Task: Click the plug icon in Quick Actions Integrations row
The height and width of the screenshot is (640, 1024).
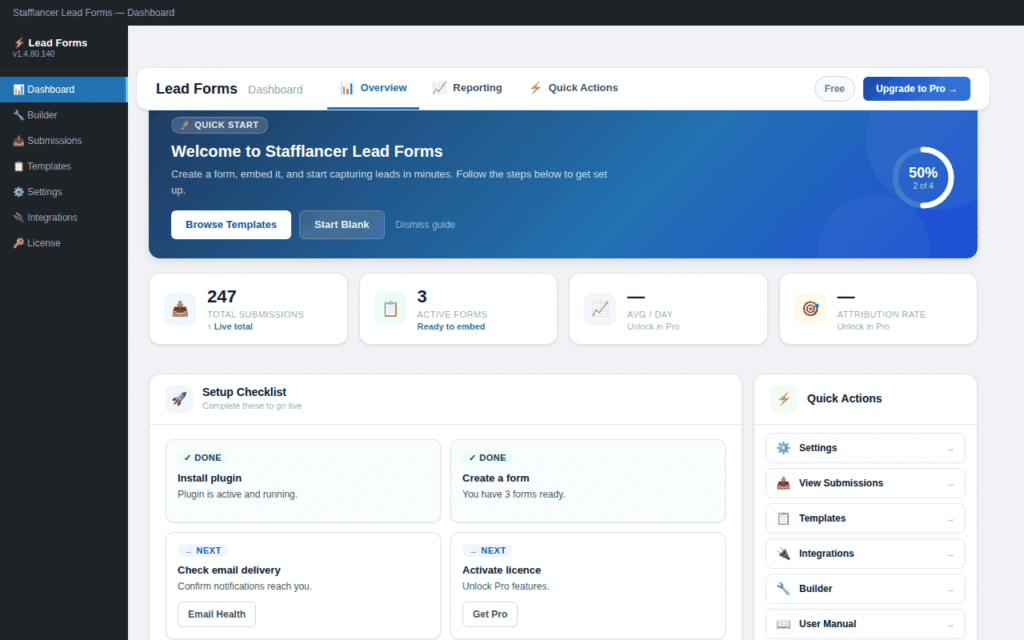Action: click(783, 554)
